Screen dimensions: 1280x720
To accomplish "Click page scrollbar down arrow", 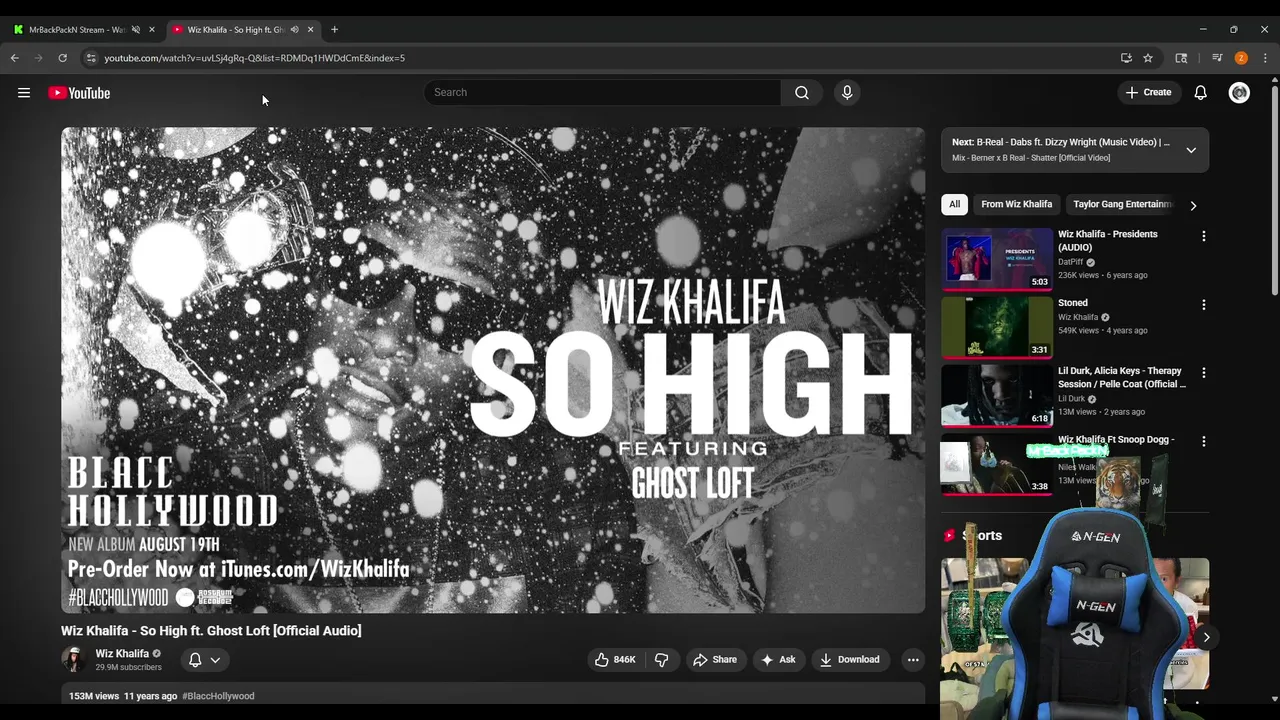I will point(1274,699).
